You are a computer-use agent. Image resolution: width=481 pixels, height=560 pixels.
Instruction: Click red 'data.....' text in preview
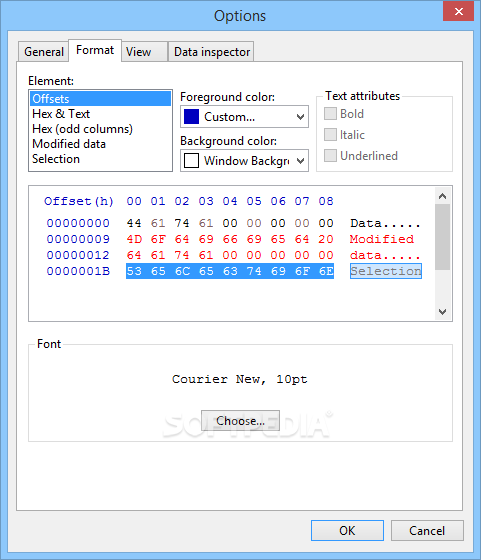[385, 255]
